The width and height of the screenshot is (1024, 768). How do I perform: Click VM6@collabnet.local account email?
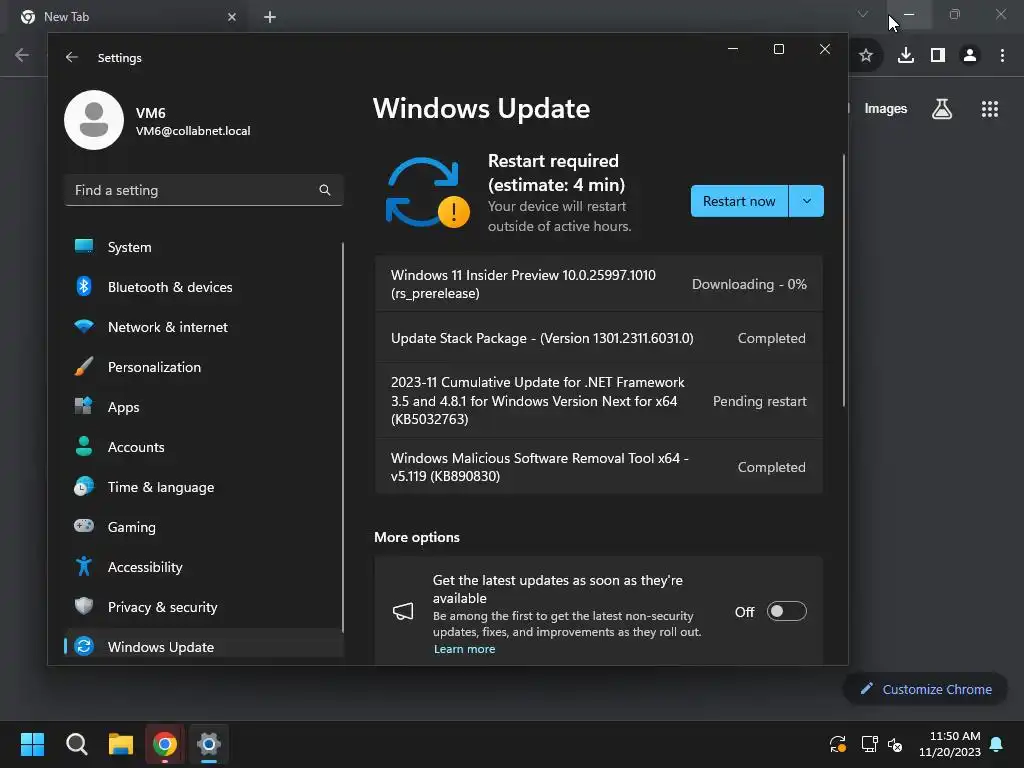coord(193,131)
